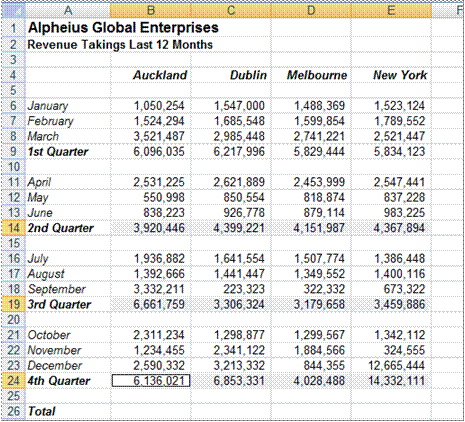Select cell with value 1,936,882
This screenshot has width=465, height=422.
[151, 259]
